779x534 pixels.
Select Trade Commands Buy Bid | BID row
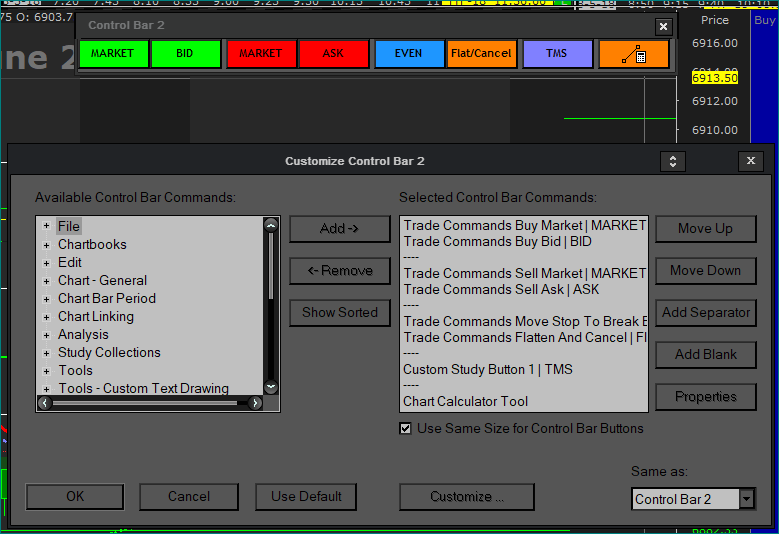[524, 241]
